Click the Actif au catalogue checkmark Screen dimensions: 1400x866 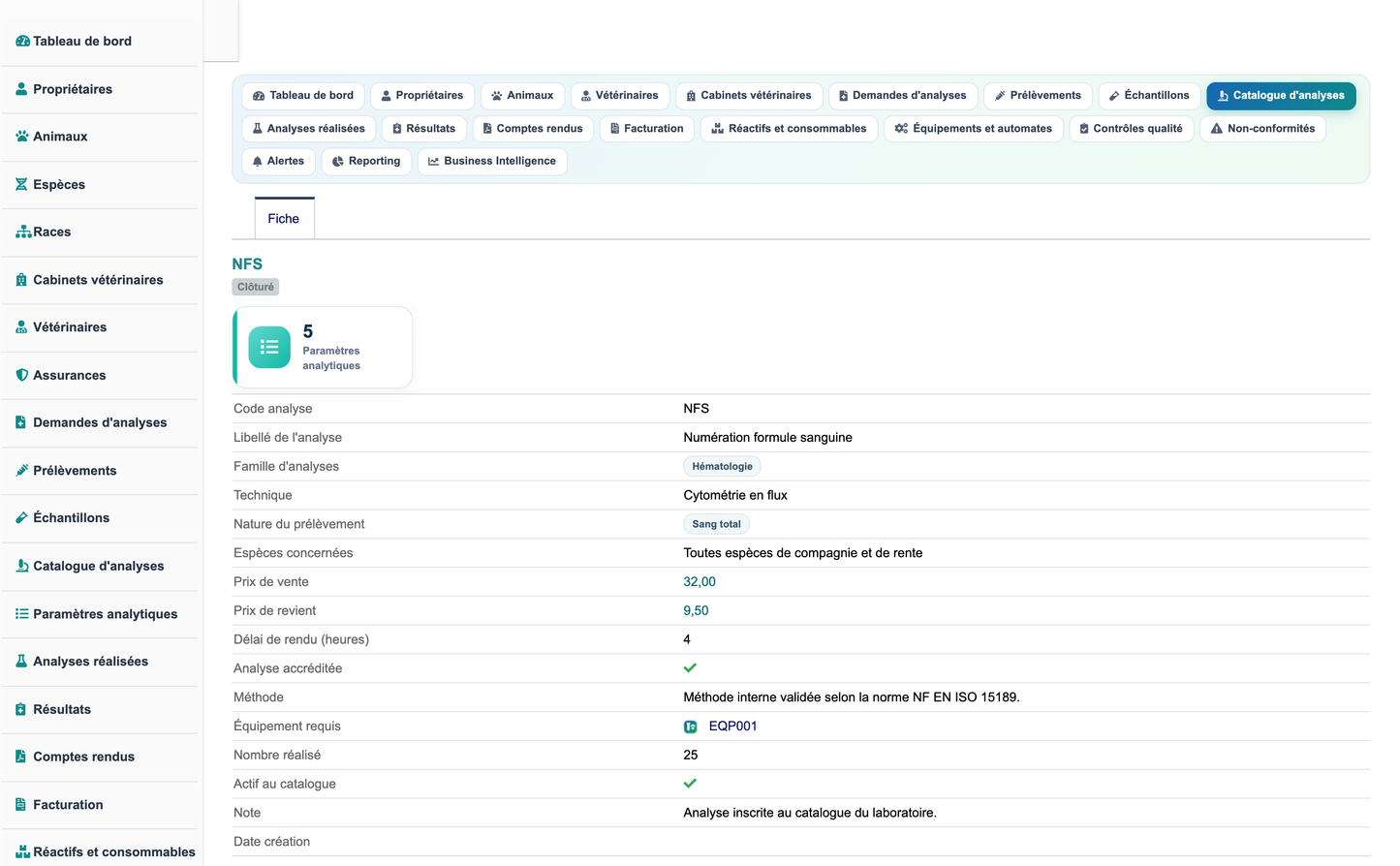point(690,784)
